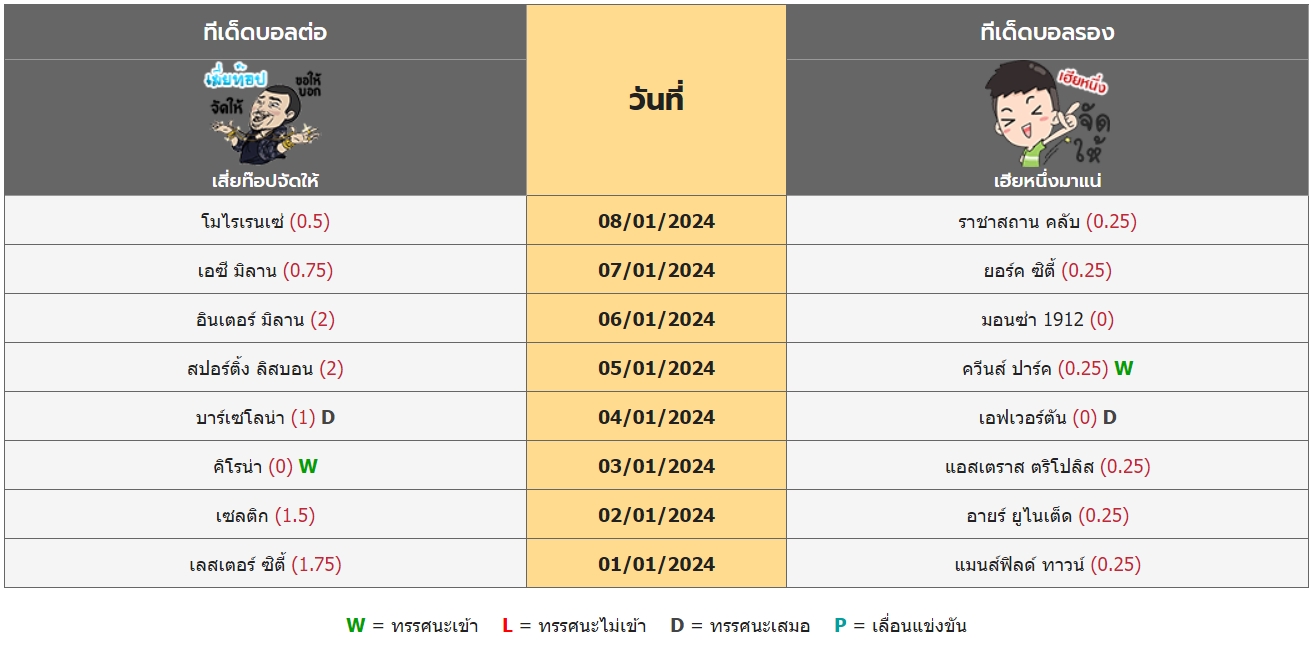The width and height of the screenshot is (1314, 656).
Task: Select the ทีเด็ดบอลรอง column header
Action: [x=1047, y=32]
